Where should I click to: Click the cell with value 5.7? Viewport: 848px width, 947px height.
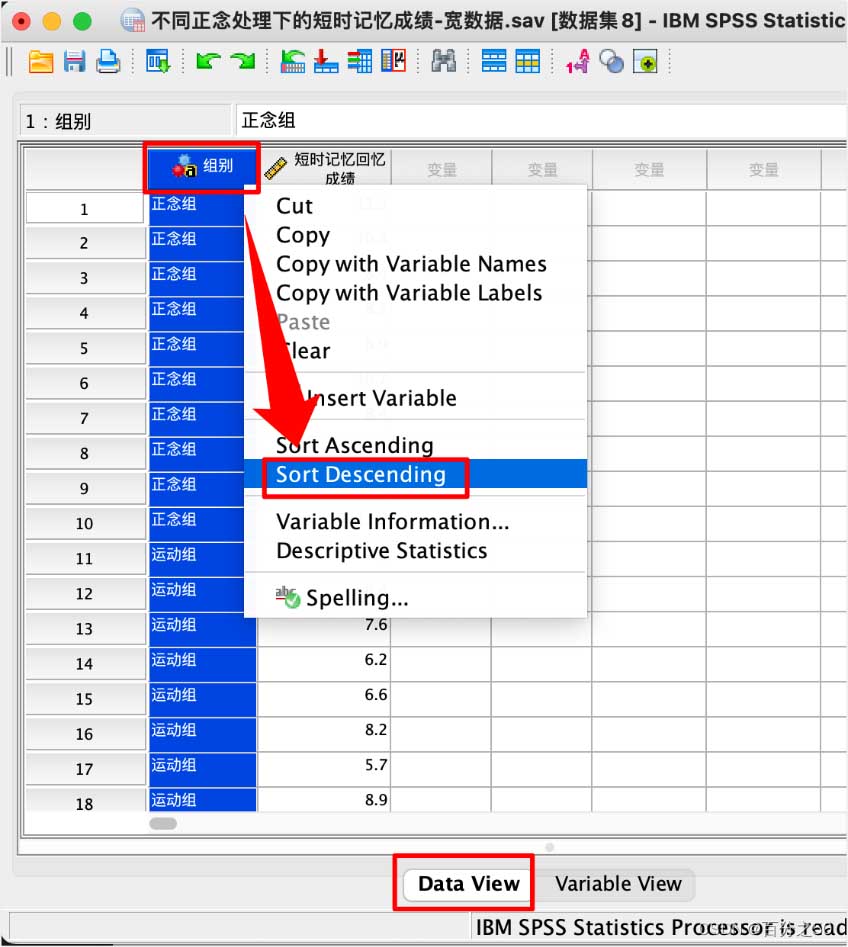pos(324,769)
